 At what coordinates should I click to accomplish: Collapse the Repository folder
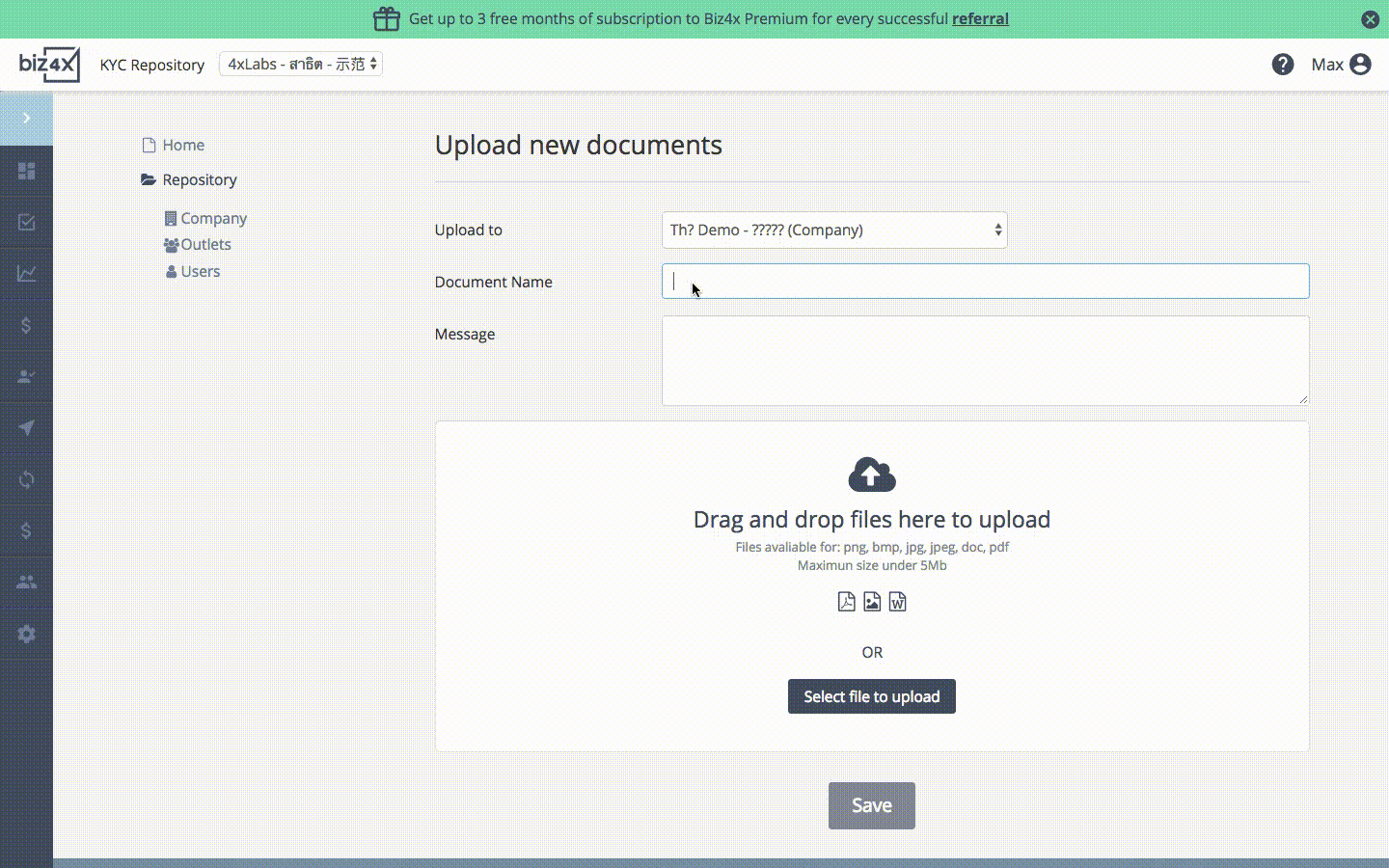[x=189, y=179]
